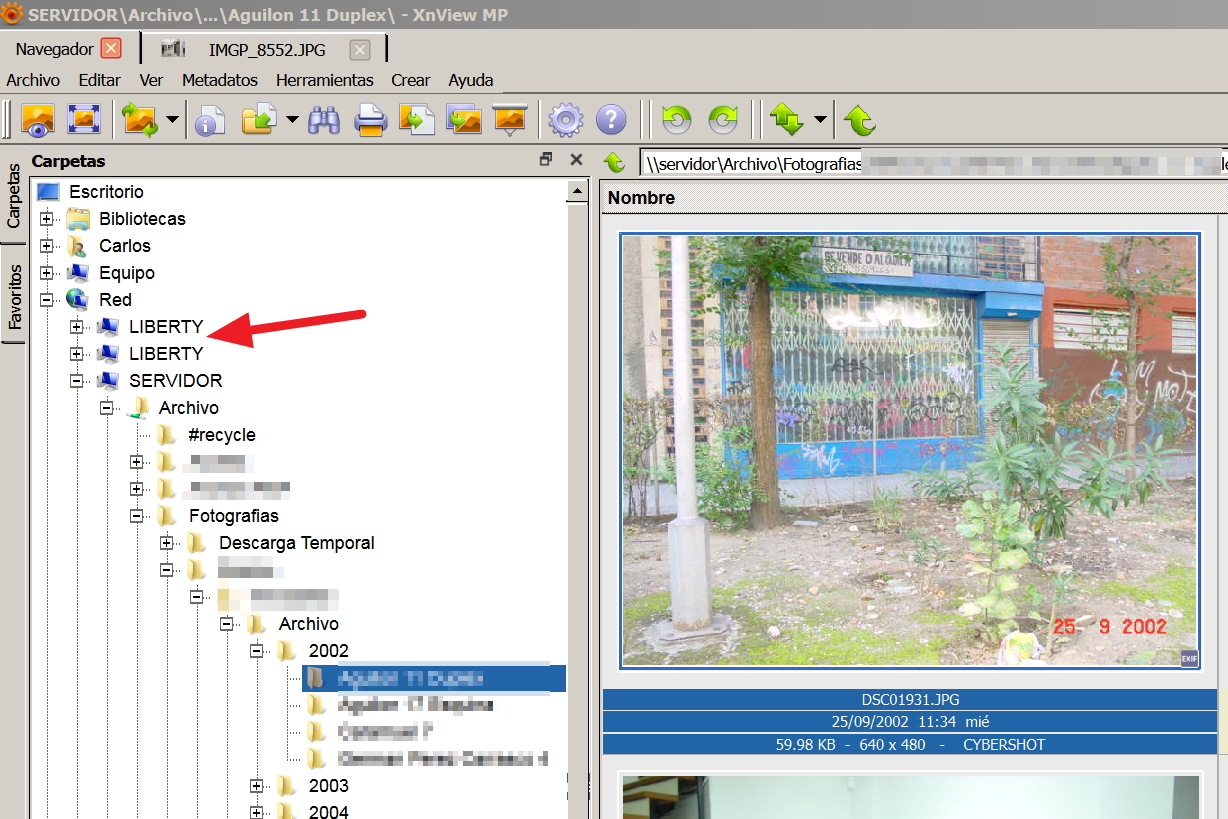
Task: Open the Crear menu
Action: pos(411,80)
